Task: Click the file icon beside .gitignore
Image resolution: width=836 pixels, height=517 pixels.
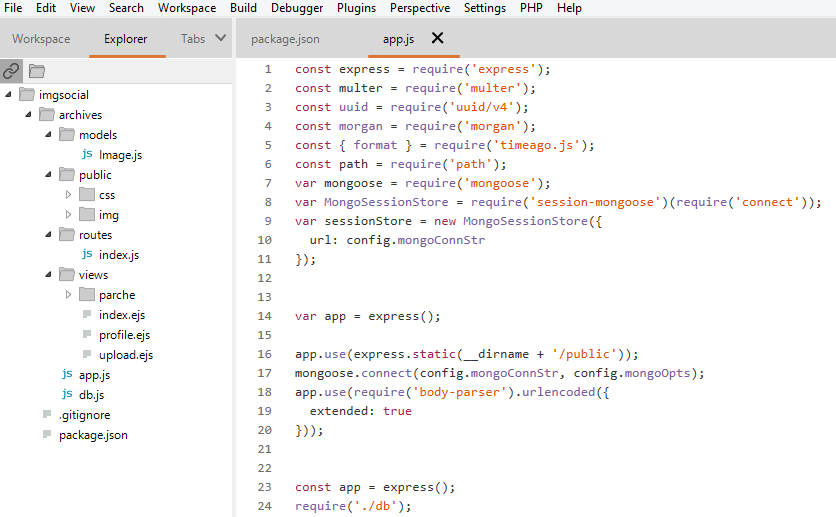Action: [x=47, y=414]
